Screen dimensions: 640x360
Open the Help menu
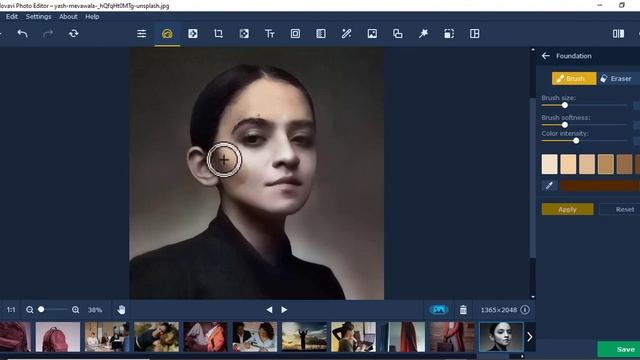92,17
